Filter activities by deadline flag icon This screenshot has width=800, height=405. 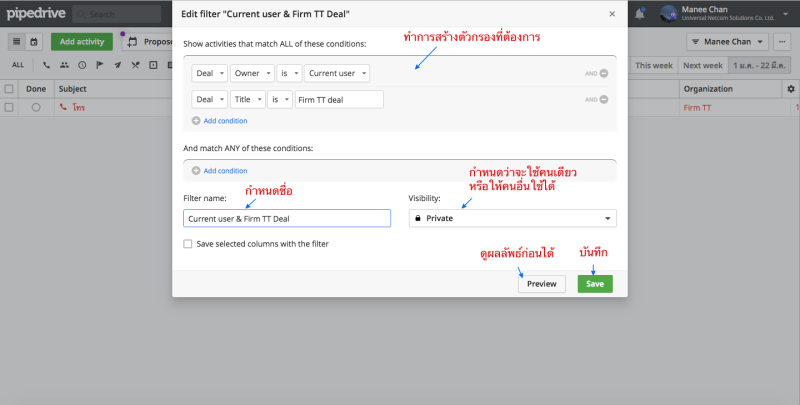tap(99, 65)
